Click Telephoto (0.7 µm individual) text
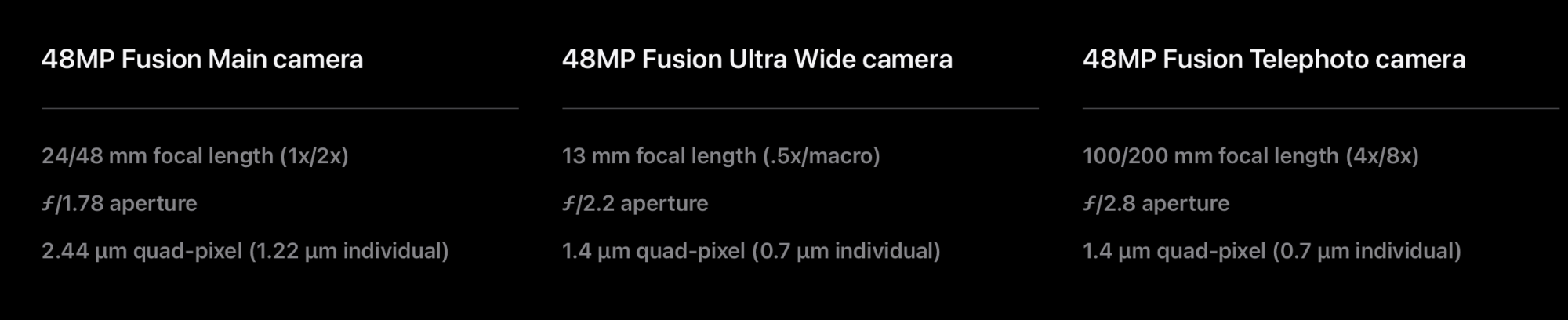1568x320 pixels. (x=1367, y=251)
